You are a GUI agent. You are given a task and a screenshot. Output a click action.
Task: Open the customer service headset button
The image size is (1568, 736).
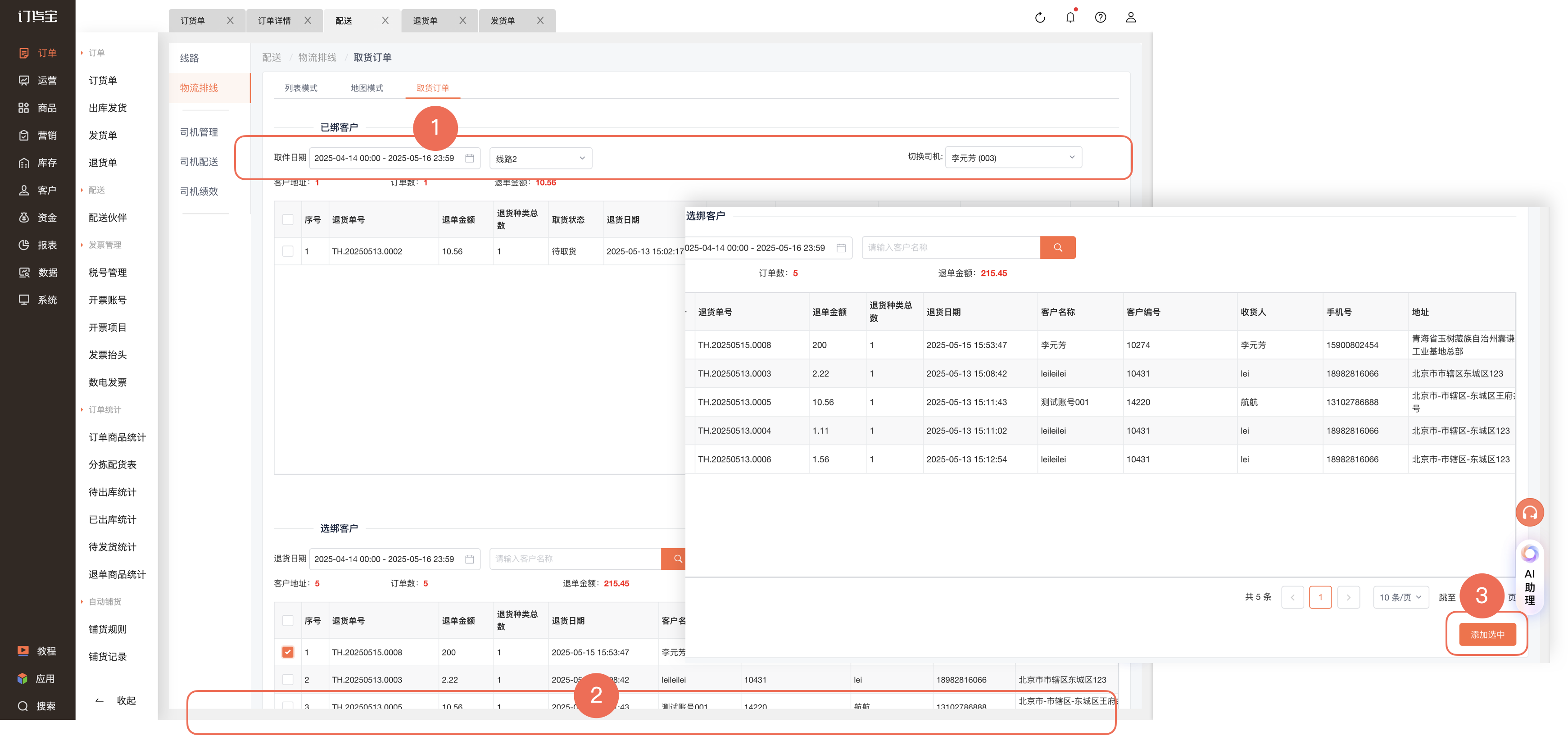tap(1529, 513)
